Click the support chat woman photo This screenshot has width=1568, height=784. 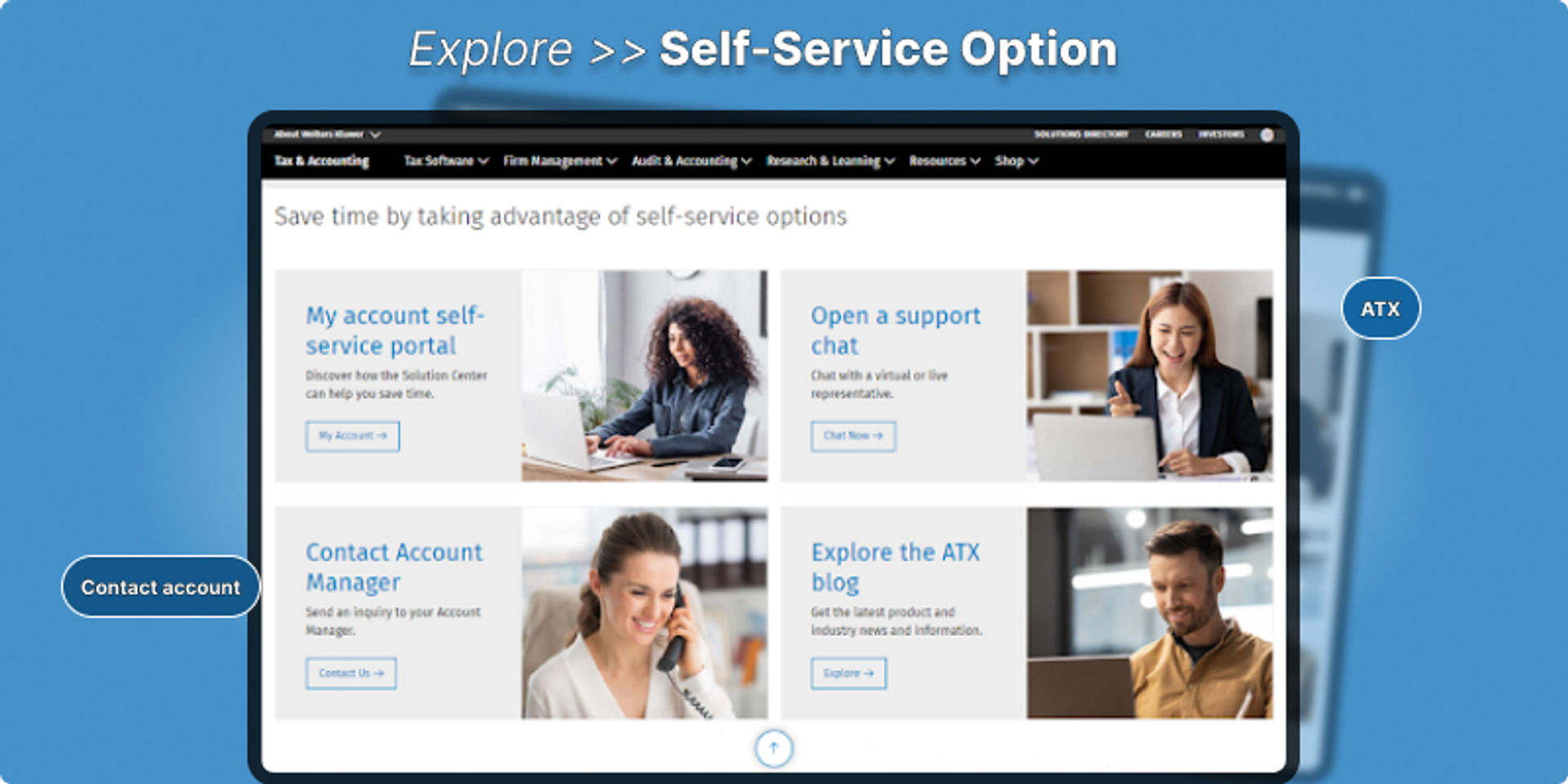click(x=1150, y=376)
